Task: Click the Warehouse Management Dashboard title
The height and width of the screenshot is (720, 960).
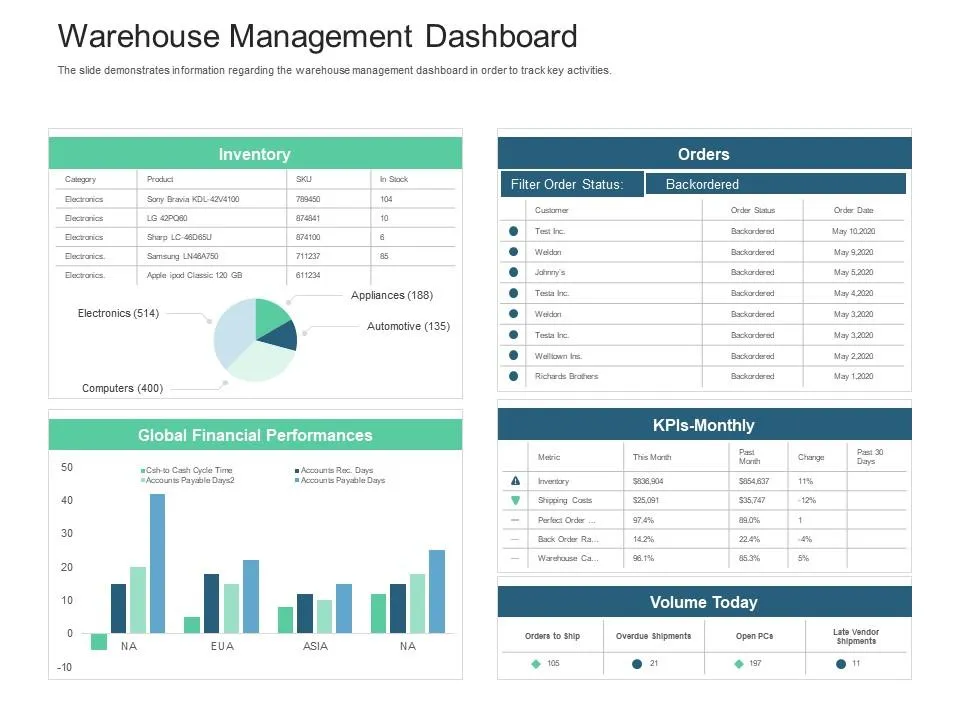Action: (317, 36)
